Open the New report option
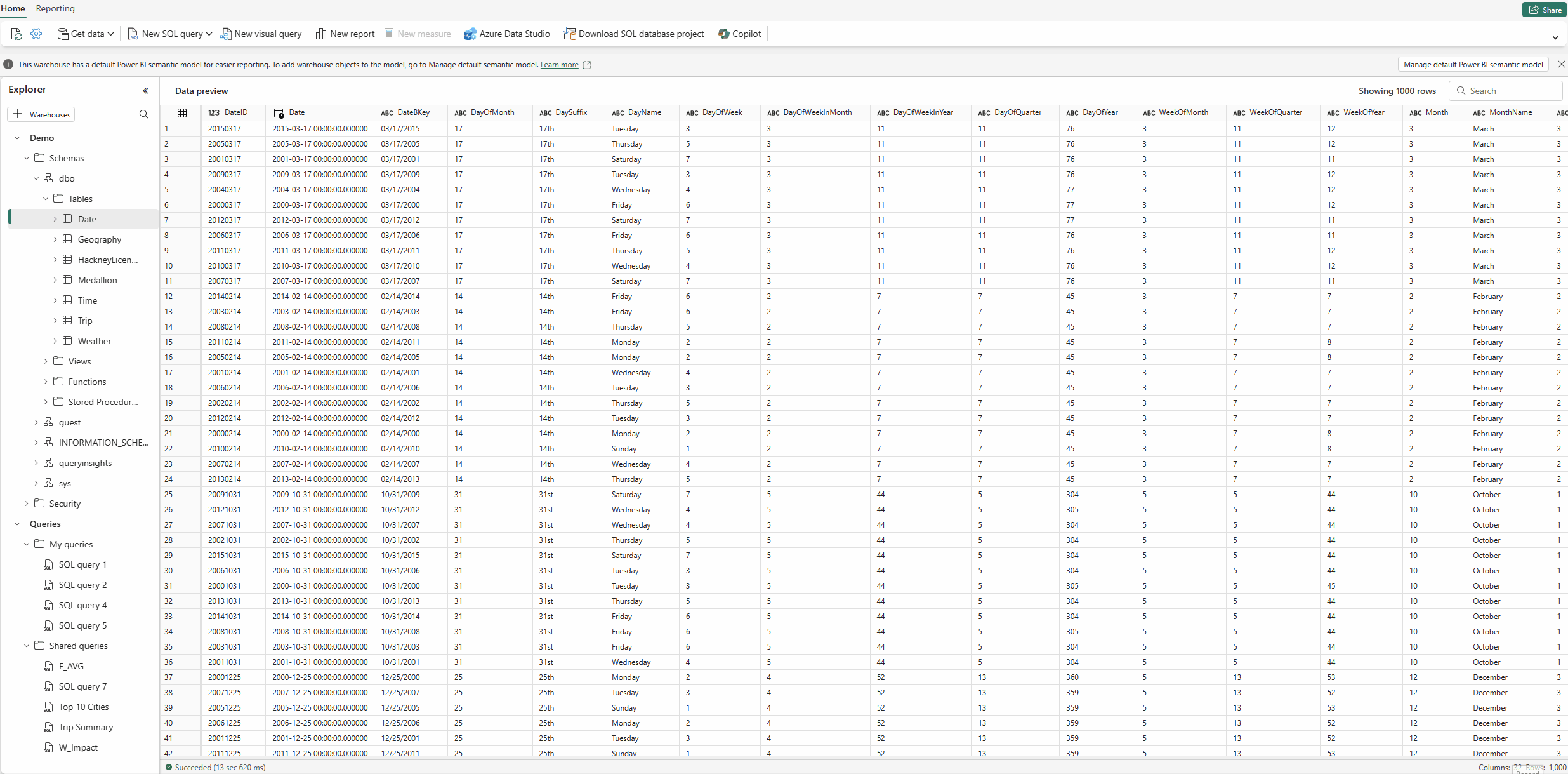This screenshot has width=1568, height=774. [345, 34]
